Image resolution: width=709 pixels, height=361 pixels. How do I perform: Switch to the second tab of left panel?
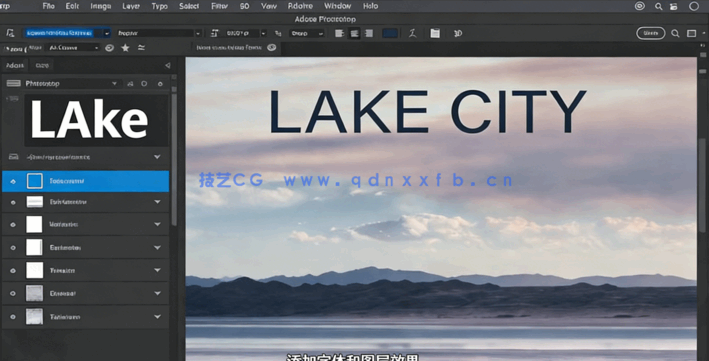pyautogui.click(x=42, y=65)
